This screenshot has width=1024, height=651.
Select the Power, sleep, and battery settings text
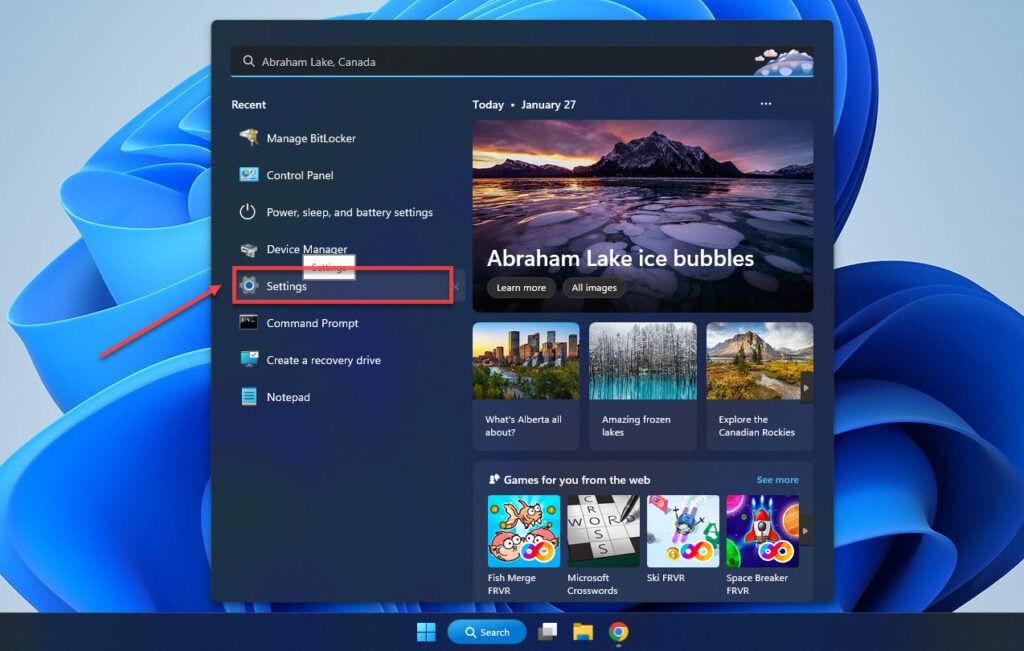[x=349, y=212]
